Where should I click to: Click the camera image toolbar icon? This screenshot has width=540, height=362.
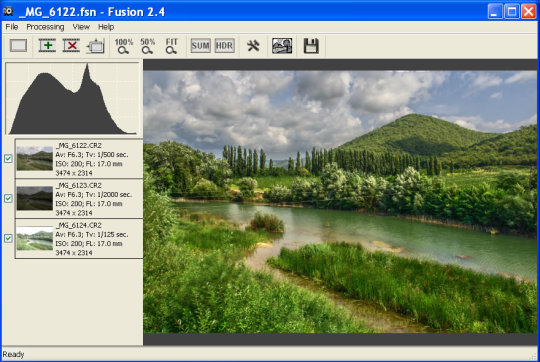[95, 46]
